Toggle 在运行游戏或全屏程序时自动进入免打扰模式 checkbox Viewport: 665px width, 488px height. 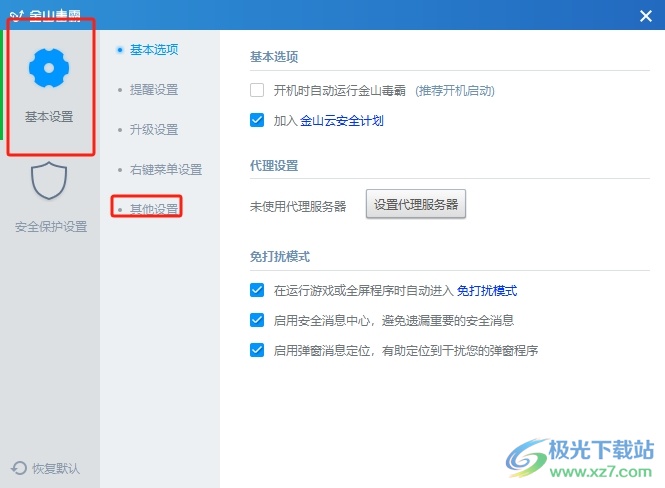pyautogui.click(x=257, y=290)
